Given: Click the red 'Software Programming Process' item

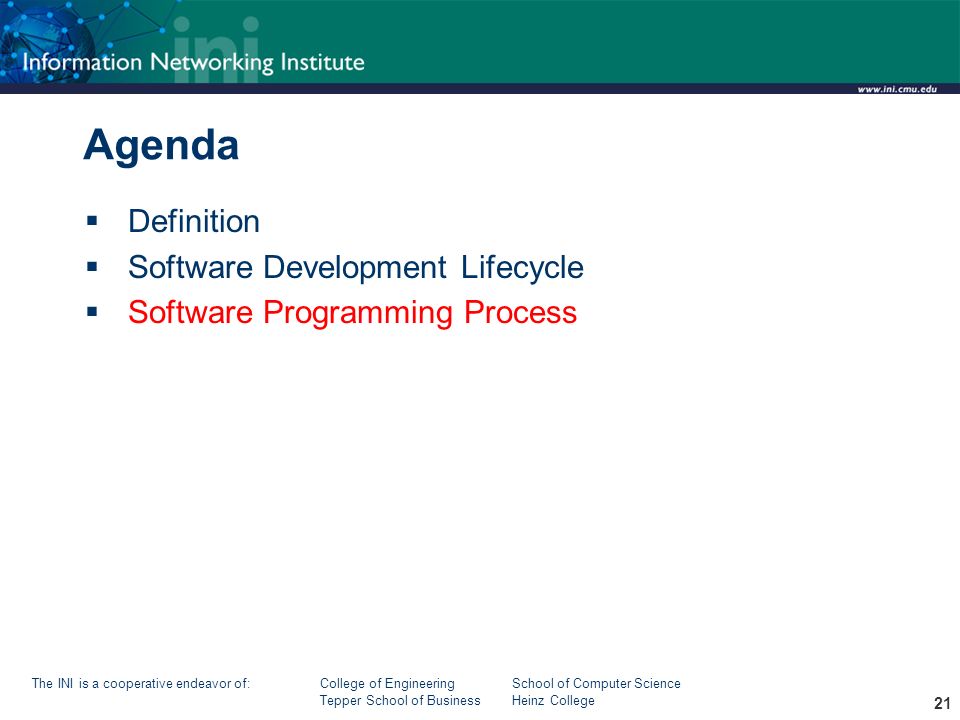Looking at the screenshot, I should click(x=352, y=313).
